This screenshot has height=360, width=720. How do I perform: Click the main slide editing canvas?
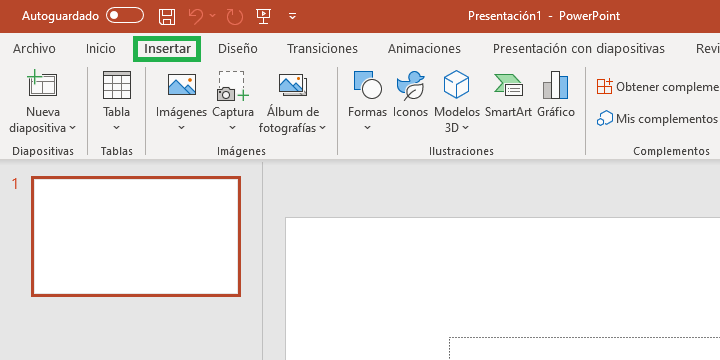(x=503, y=288)
